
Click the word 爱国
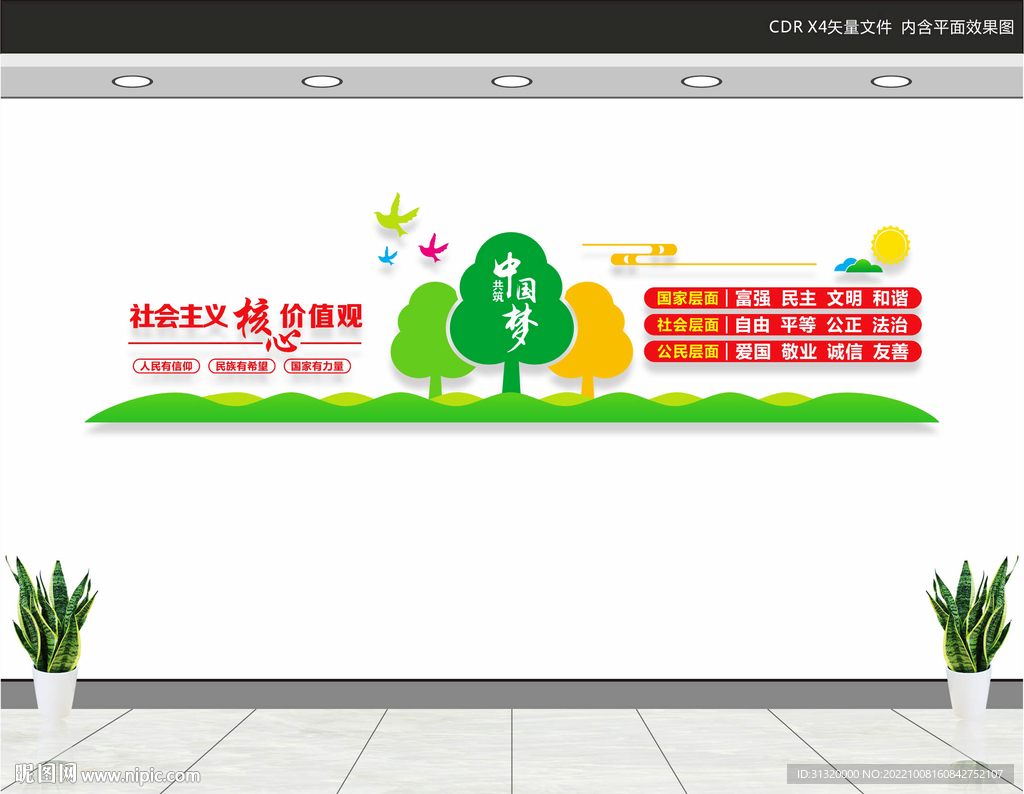pyautogui.click(x=753, y=352)
